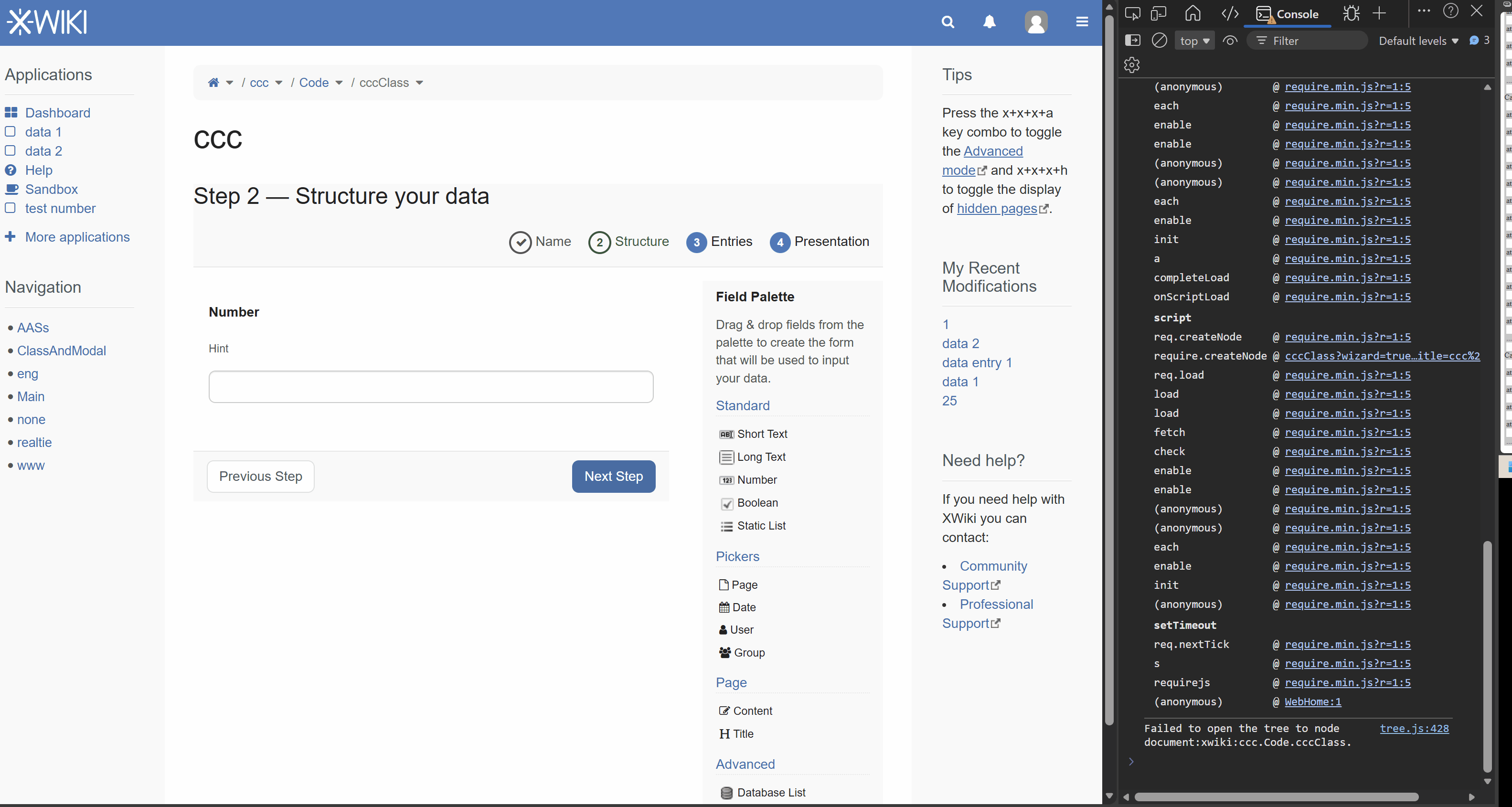Image resolution: width=1512 pixels, height=807 pixels.
Task: Toggle live expression eye icon
Action: click(x=1230, y=41)
